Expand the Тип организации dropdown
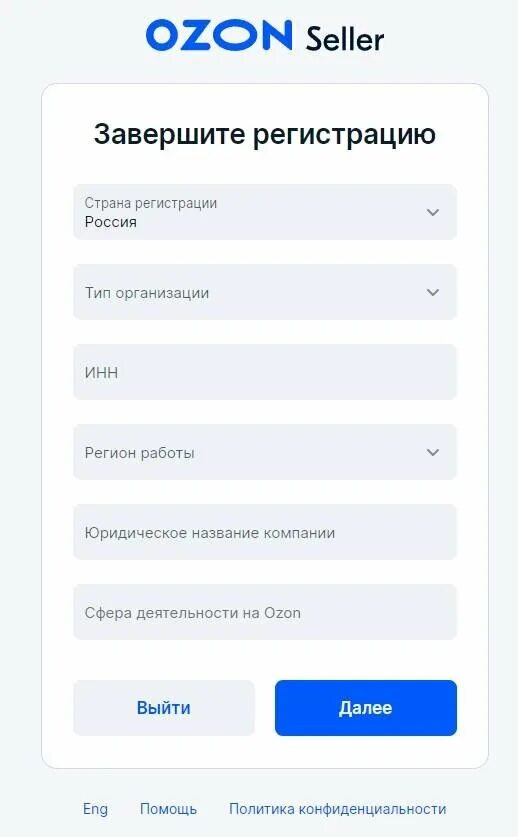518x837 pixels. (x=265, y=292)
